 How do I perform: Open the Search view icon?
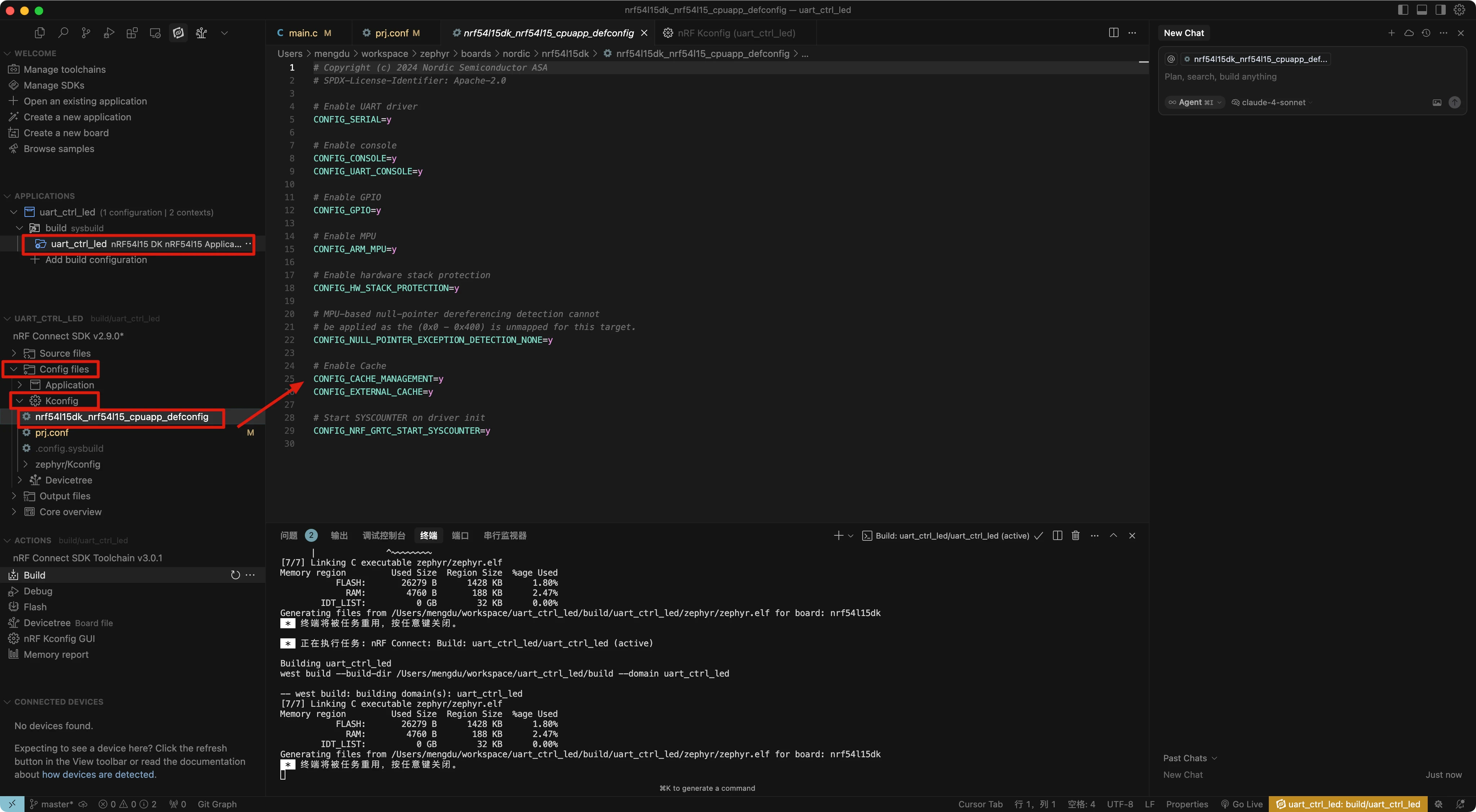63,33
